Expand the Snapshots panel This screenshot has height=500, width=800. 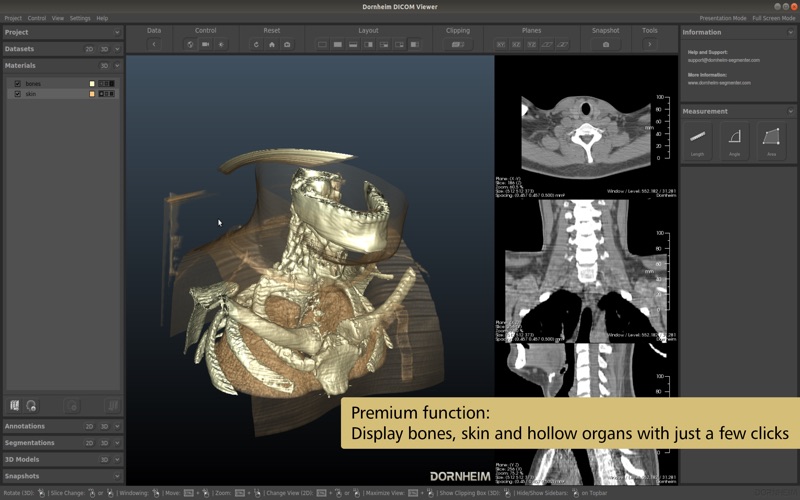pyautogui.click(x=117, y=477)
